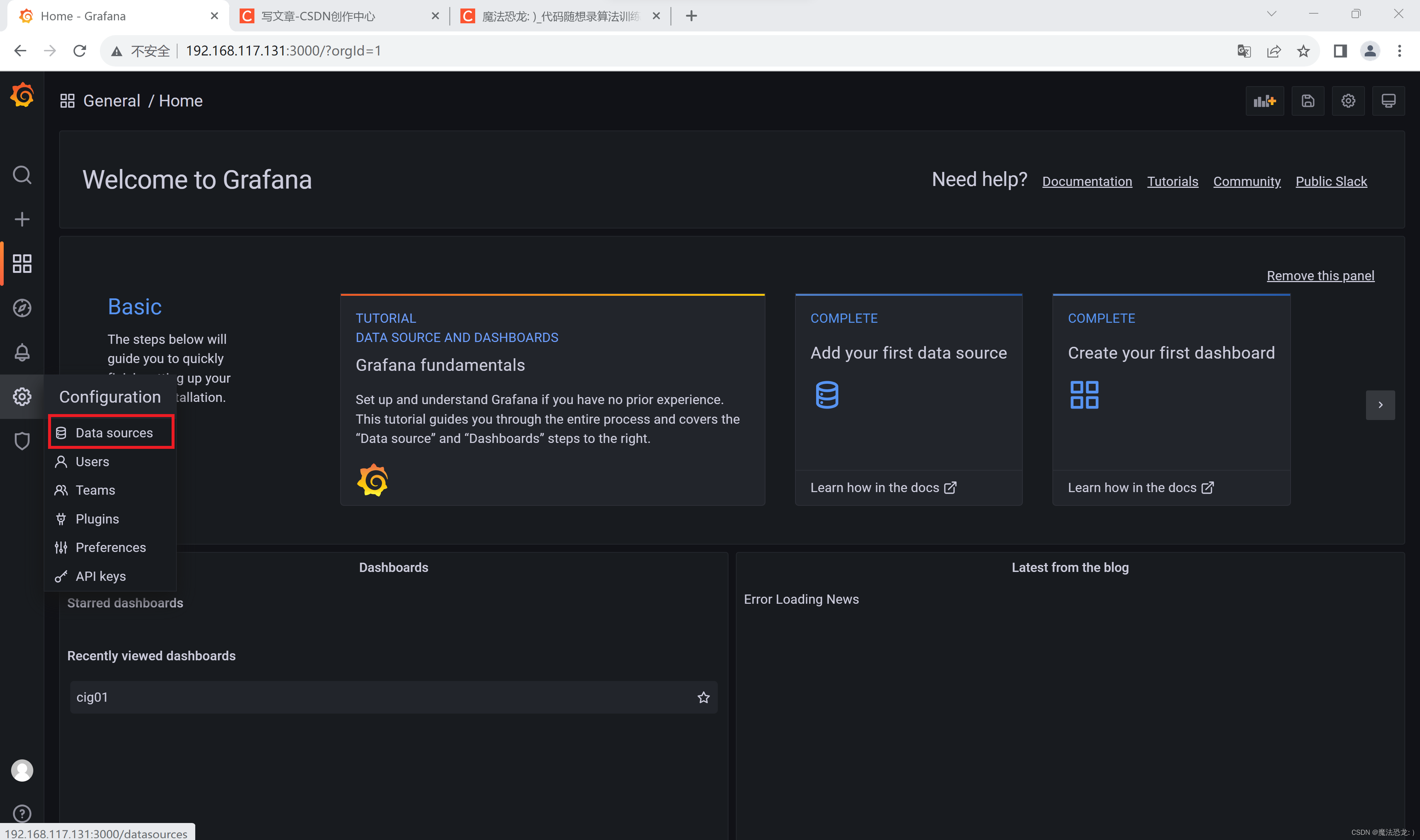
Task: Open the user profile avatar in sidebar
Action: [22, 770]
